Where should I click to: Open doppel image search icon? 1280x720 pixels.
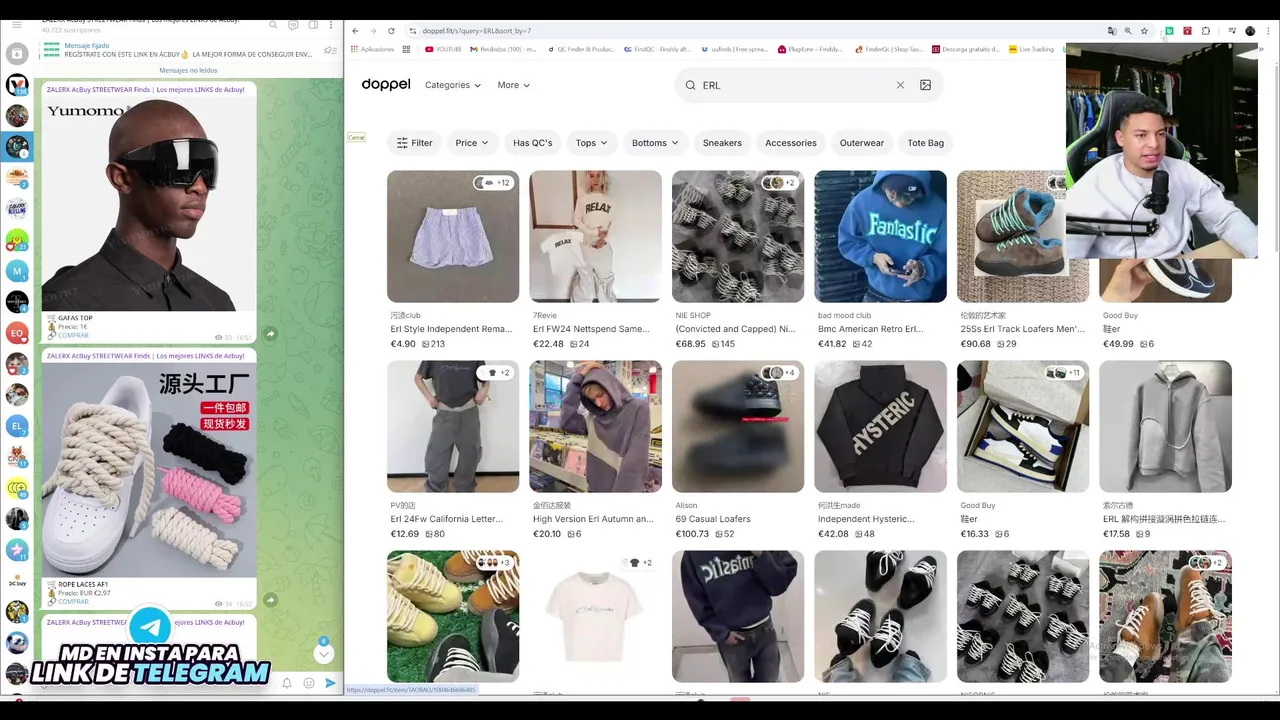(x=925, y=85)
